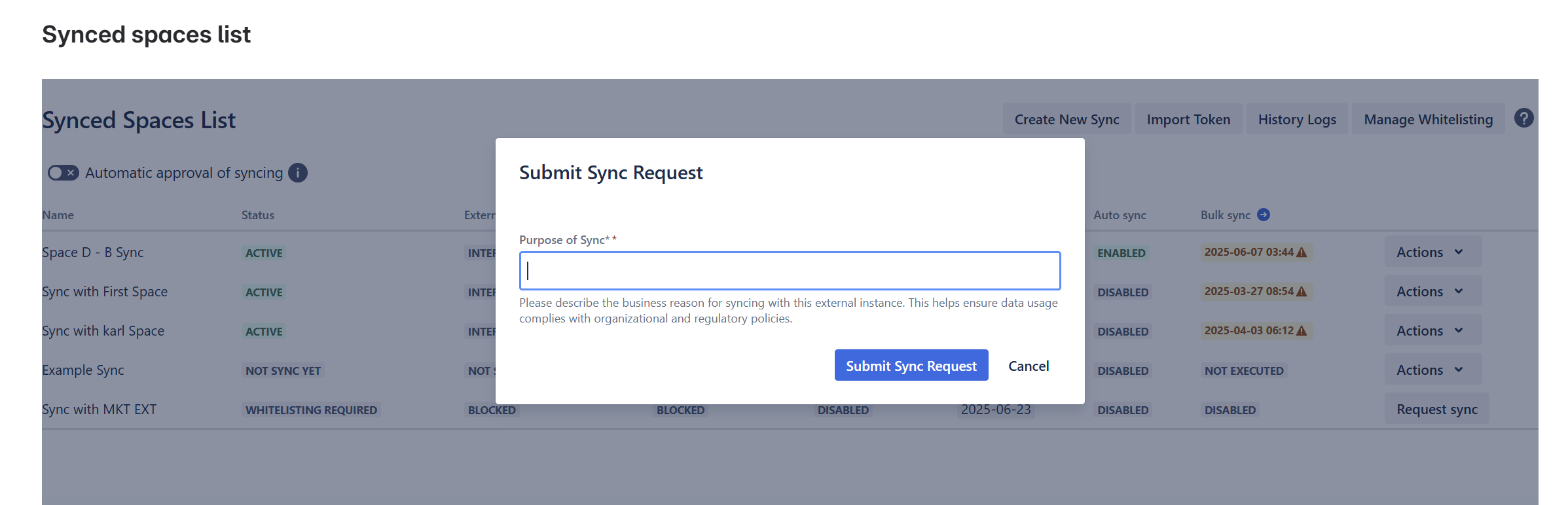Click Request sync for Sync with MKT EXT
This screenshot has height=505, width=1568.
coord(1436,409)
